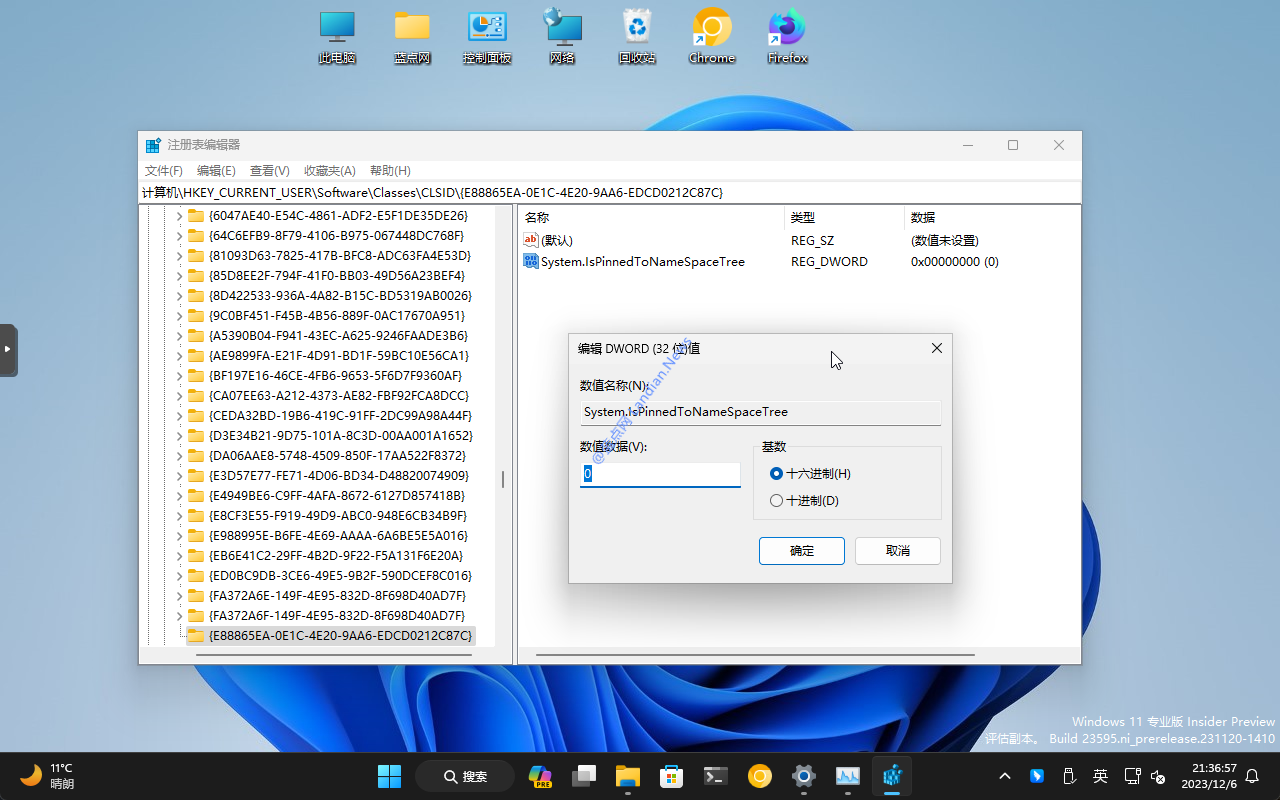
Task: Select the Recycle Bin (回收站) desktop icon
Action: (x=637, y=28)
